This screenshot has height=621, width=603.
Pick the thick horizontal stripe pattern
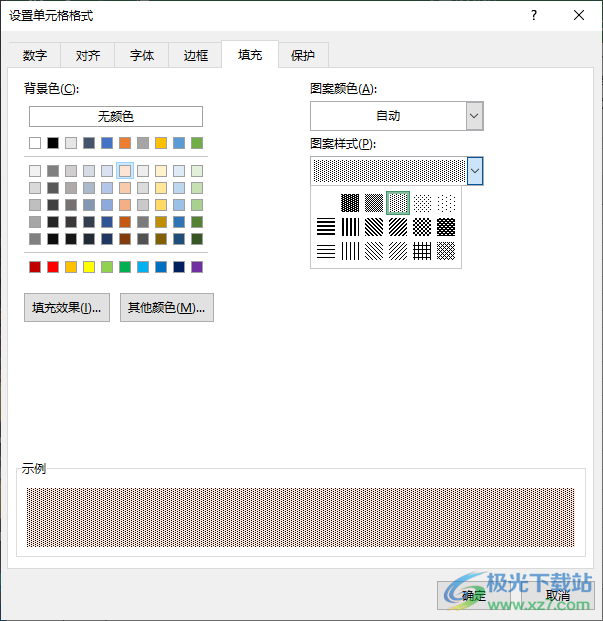click(326, 227)
